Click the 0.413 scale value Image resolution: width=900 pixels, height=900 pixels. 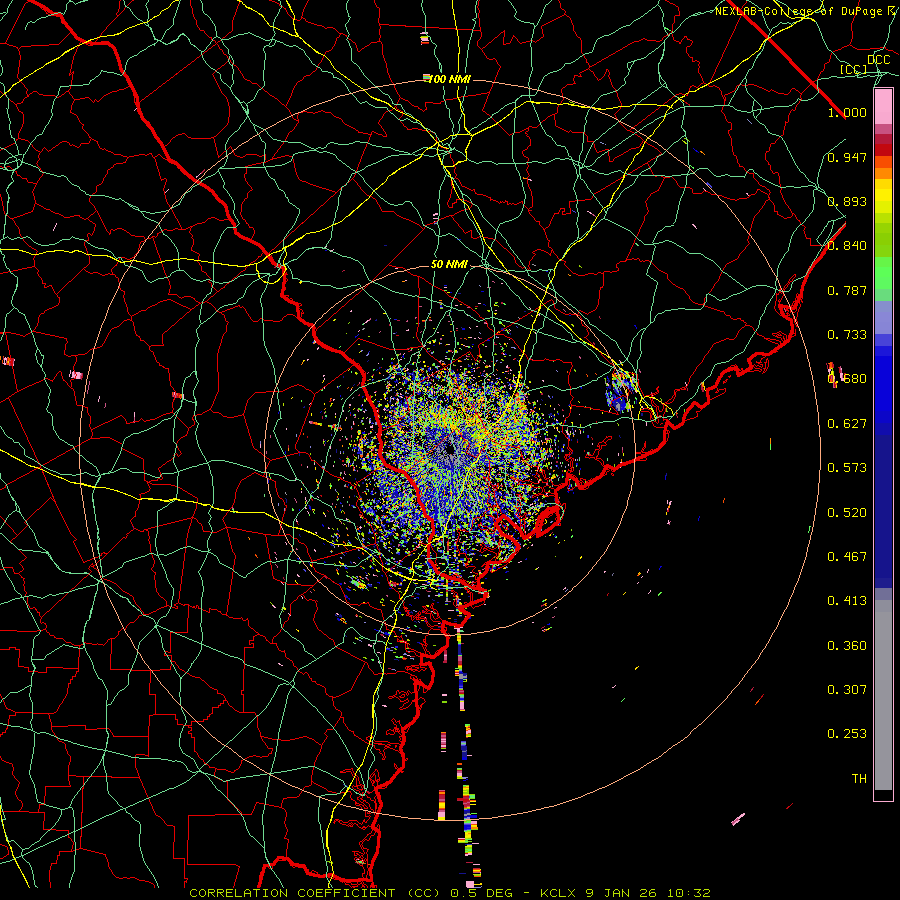point(847,601)
